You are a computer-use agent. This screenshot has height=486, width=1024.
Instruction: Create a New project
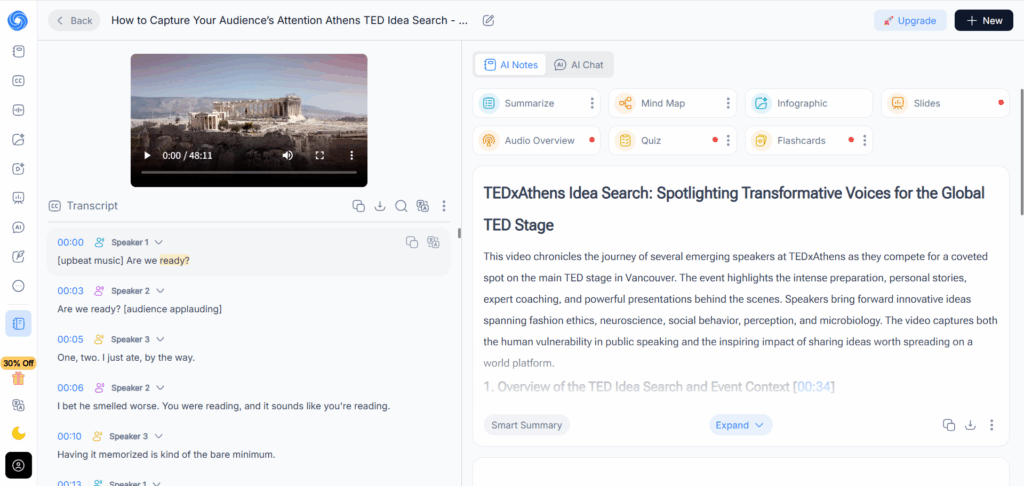coord(984,20)
